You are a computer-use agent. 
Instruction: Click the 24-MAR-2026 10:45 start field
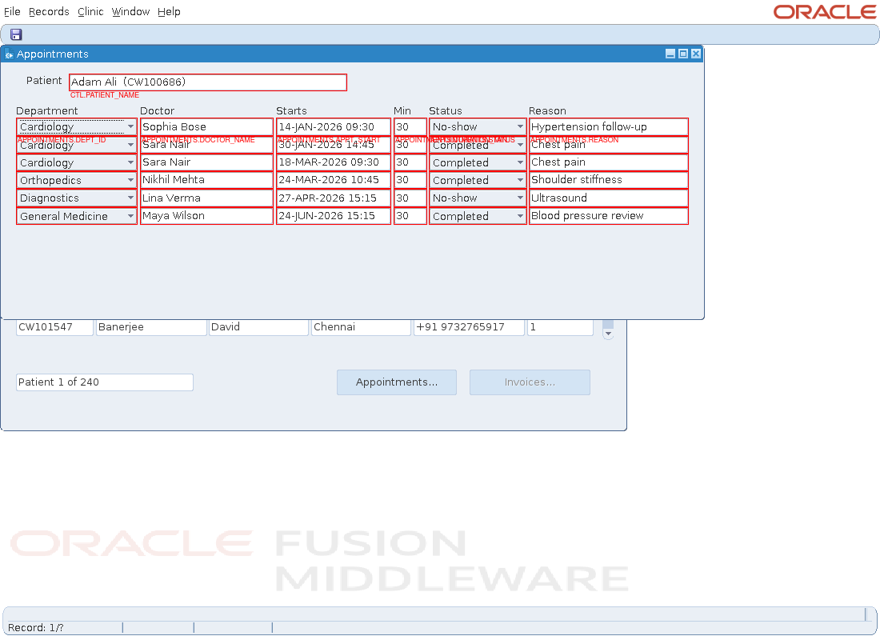333,180
